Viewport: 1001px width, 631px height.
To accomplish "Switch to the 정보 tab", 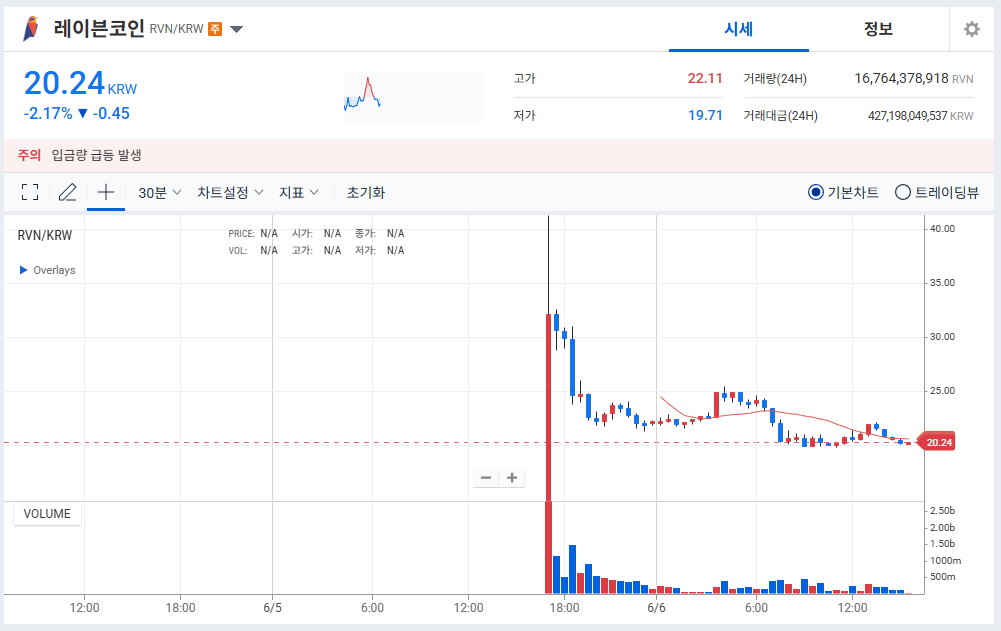I will (878, 29).
